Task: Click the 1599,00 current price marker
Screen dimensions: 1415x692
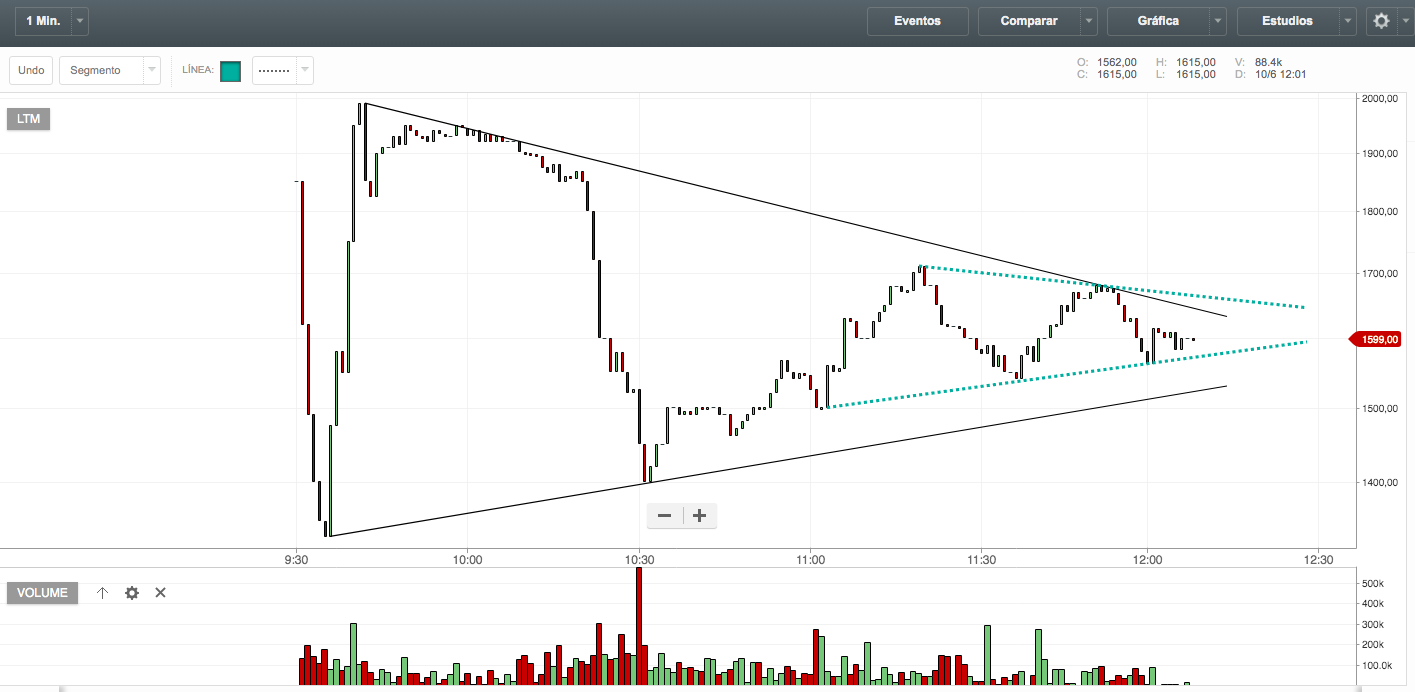Action: [1376, 340]
